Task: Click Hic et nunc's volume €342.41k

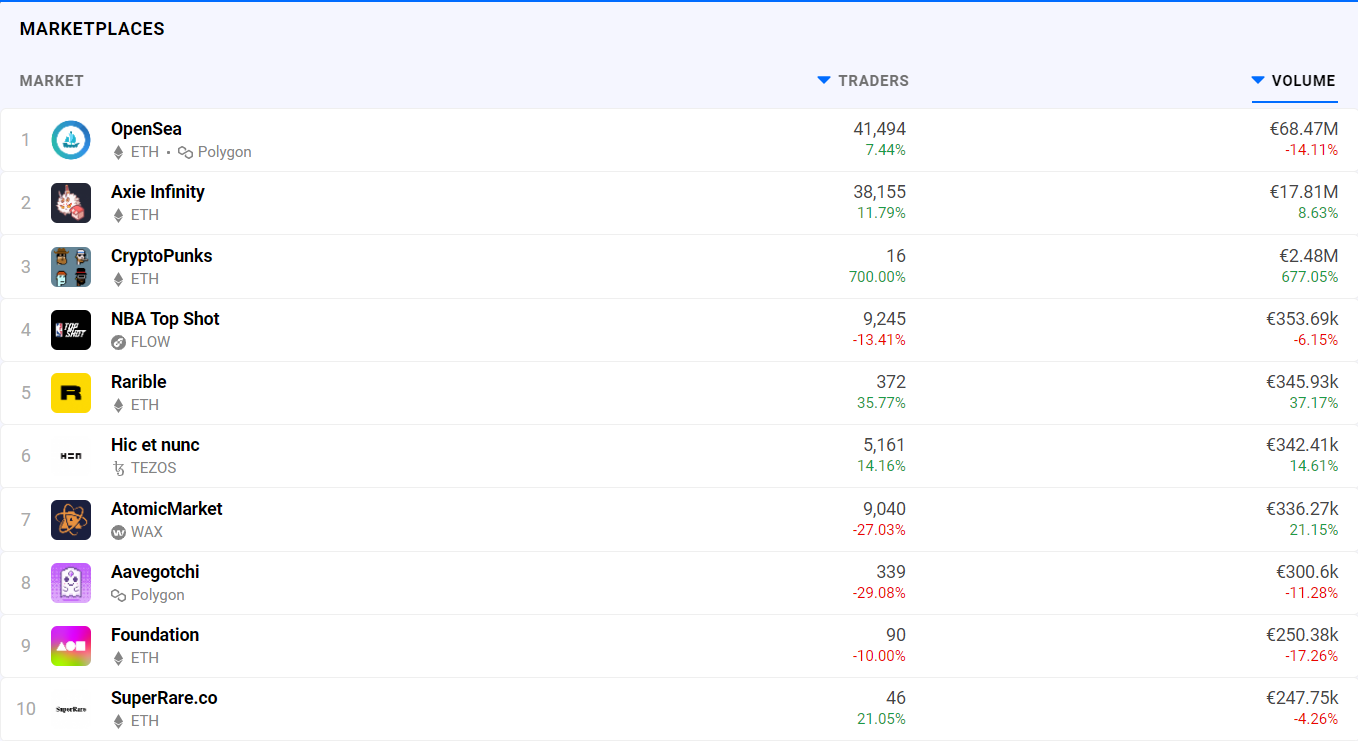Action: pyautogui.click(x=1301, y=445)
